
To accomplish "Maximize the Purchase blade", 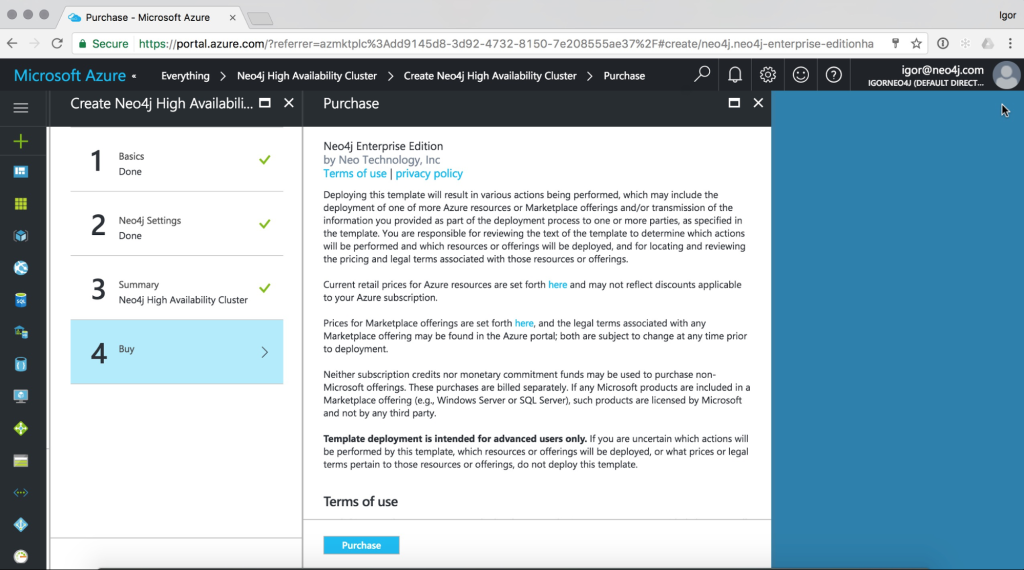I will [734, 103].
